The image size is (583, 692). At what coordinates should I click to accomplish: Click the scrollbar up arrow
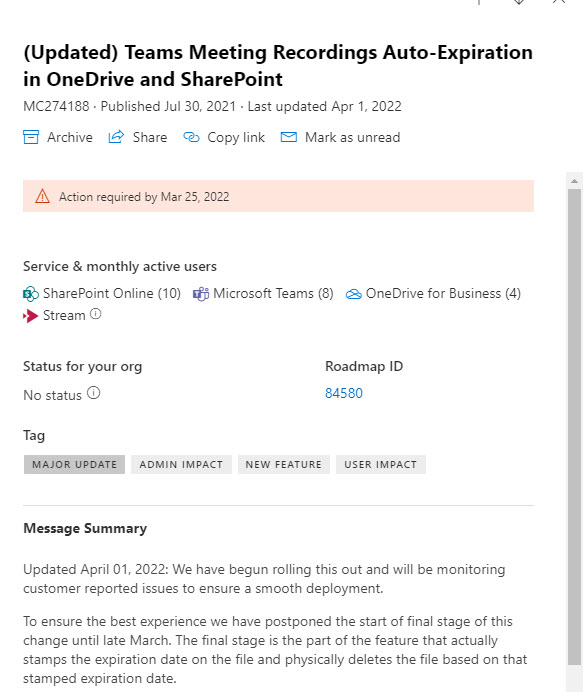pyautogui.click(x=574, y=181)
